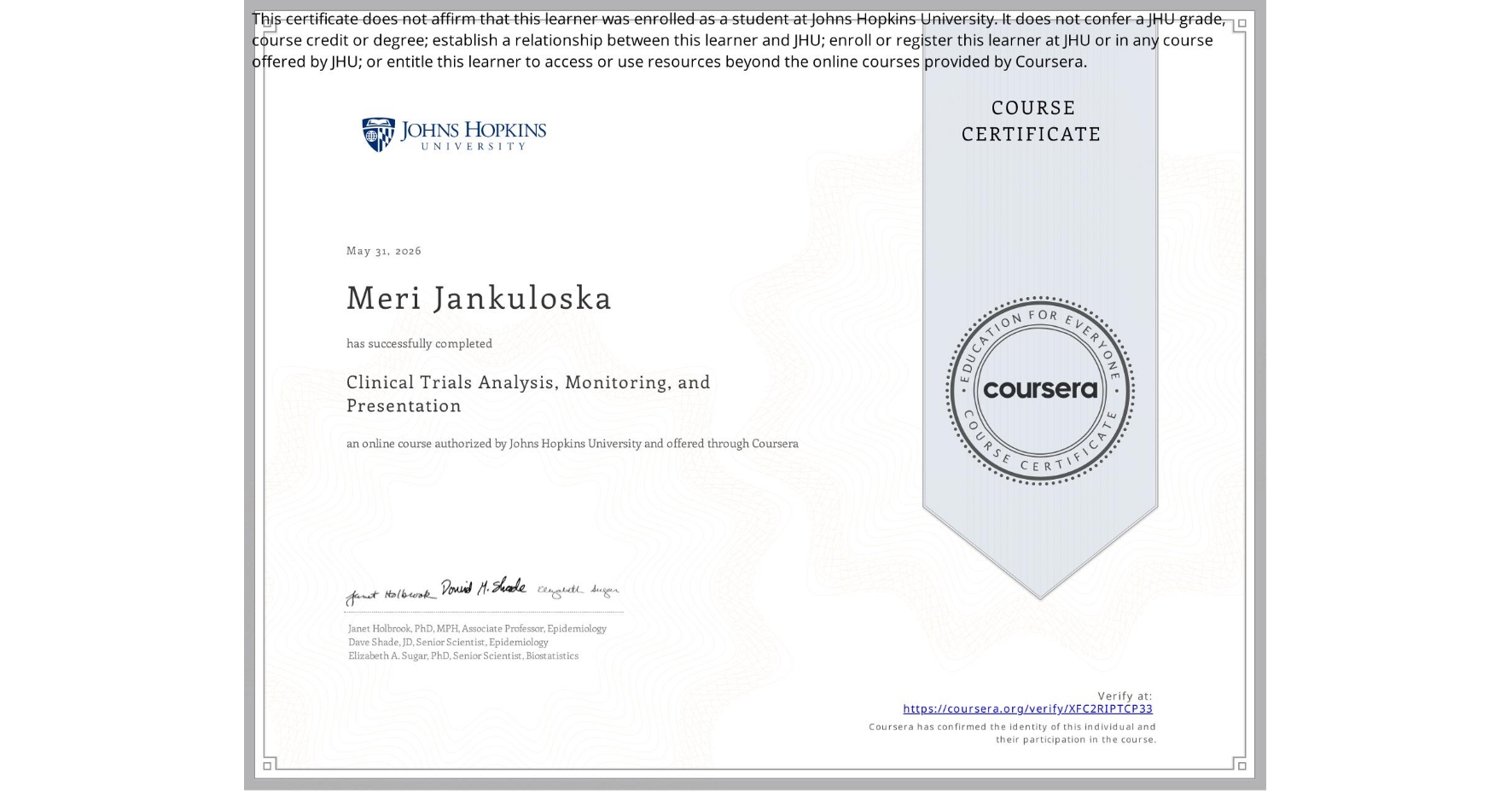Click Elizabeth Sugar's handwritten signature
Image resolution: width=1512 pixels, height=792 pixels.
point(578,590)
